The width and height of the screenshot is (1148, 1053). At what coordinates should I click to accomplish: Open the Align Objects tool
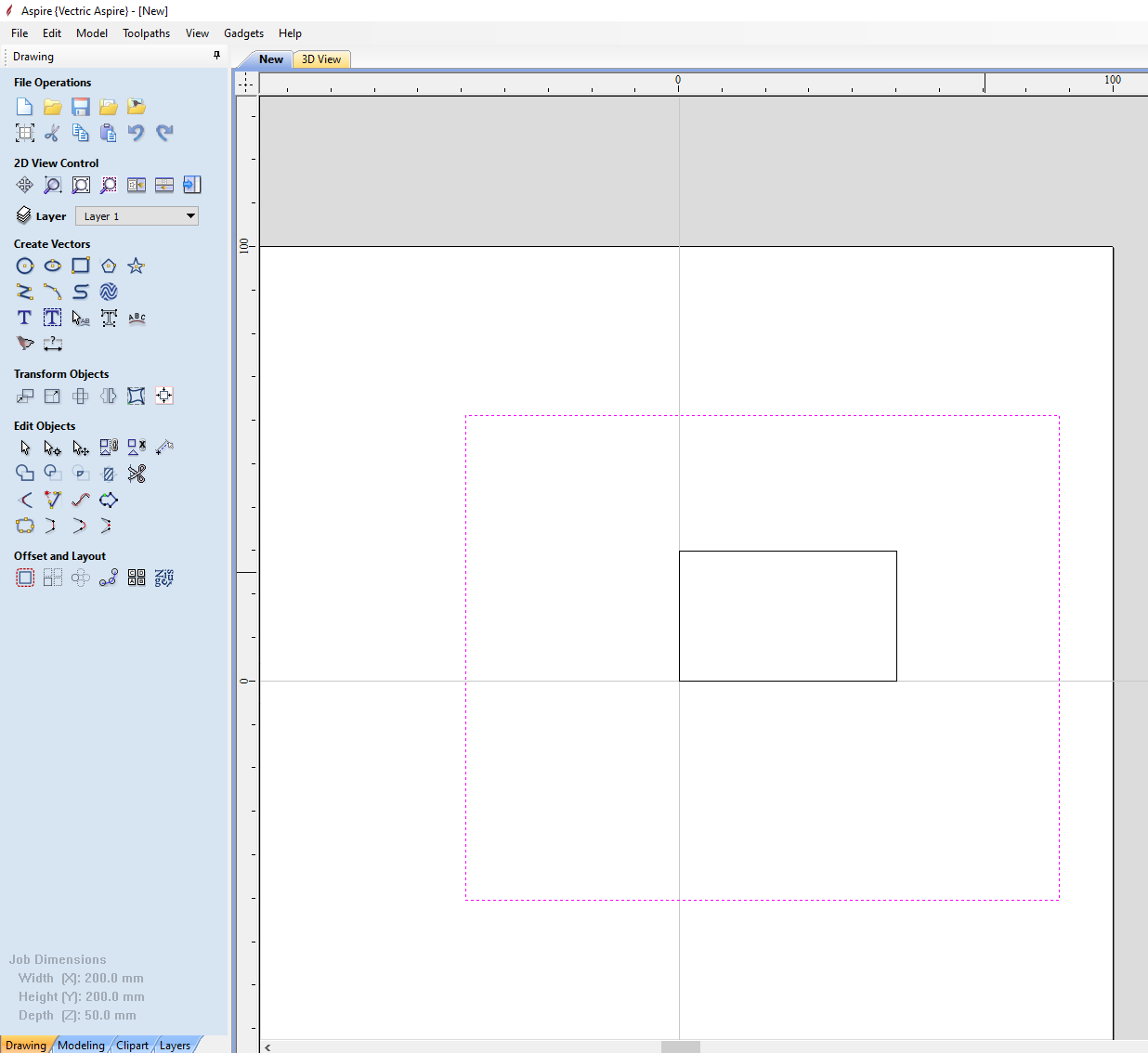(x=164, y=396)
